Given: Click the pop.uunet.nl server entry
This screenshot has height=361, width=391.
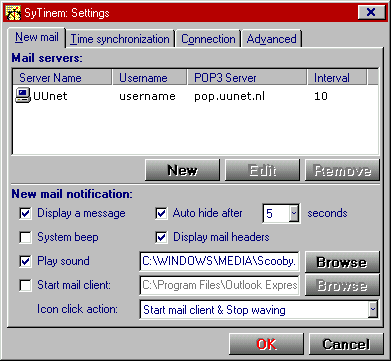Looking at the screenshot, I should coord(230,97).
